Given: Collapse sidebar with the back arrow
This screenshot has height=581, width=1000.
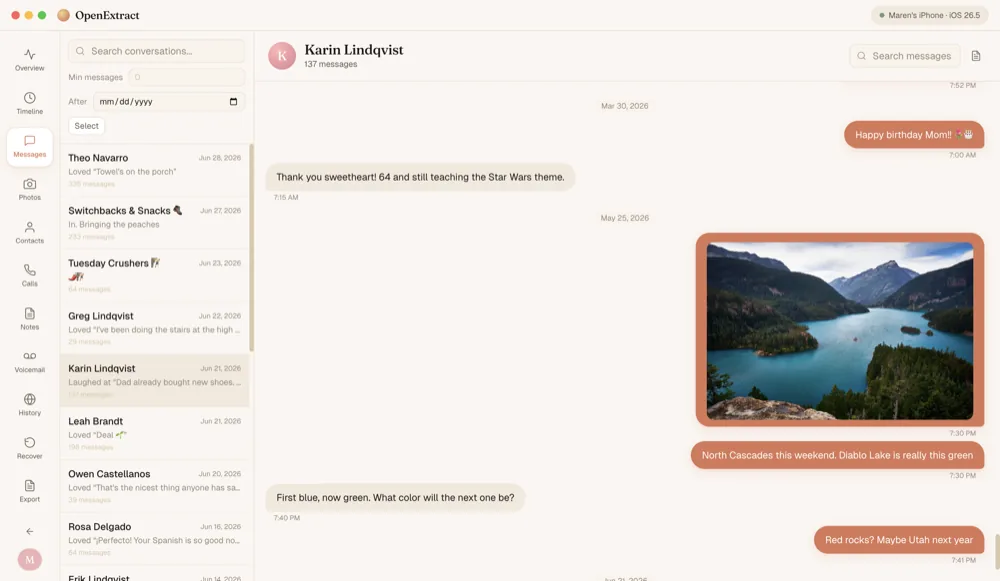Looking at the screenshot, I should pos(29,531).
